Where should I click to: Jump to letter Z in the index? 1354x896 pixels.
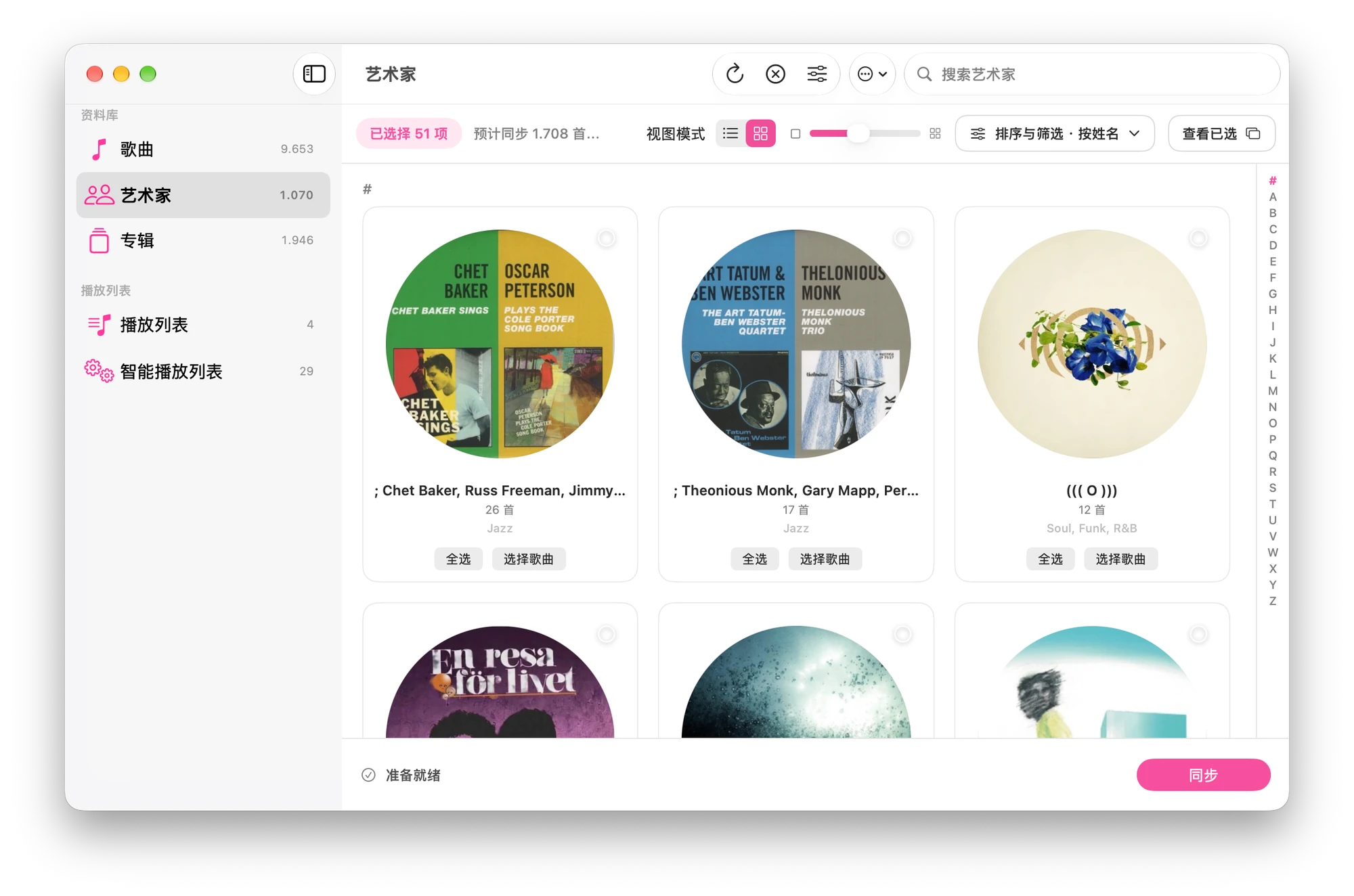click(1273, 601)
